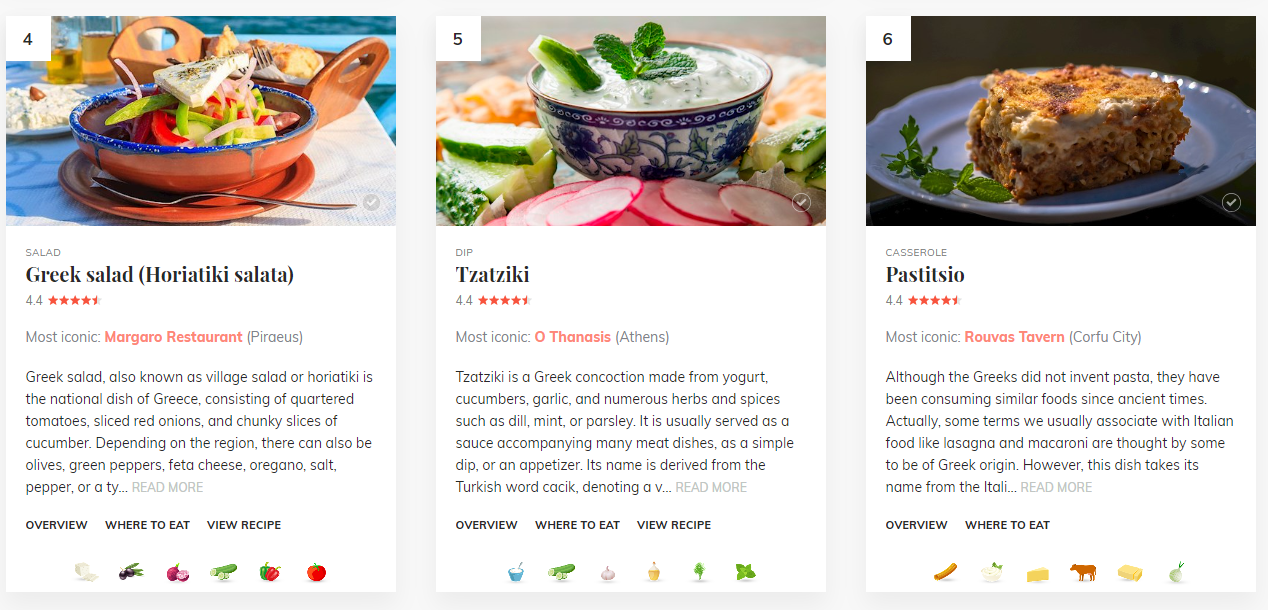The height and width of the screenshot is (610, 1268).
Task: Select the red onion ingredient icon
Action: click(x=177, y=572)
